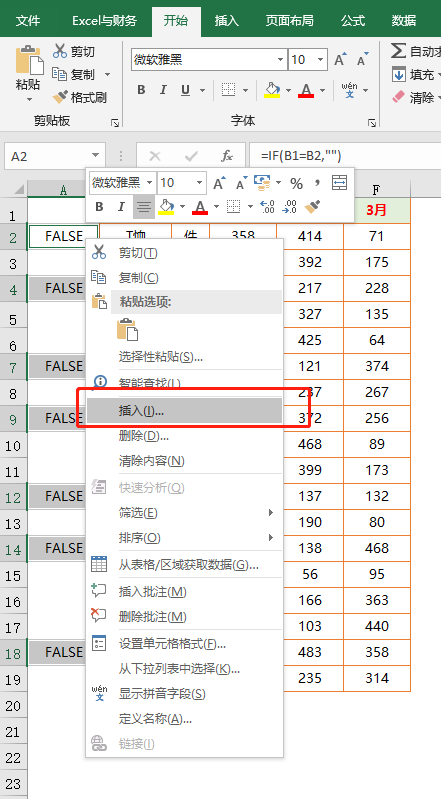Viewport: 441px width, 799px height.
Task: Open the ribbon font name dropdown
Action: (280, 60)
